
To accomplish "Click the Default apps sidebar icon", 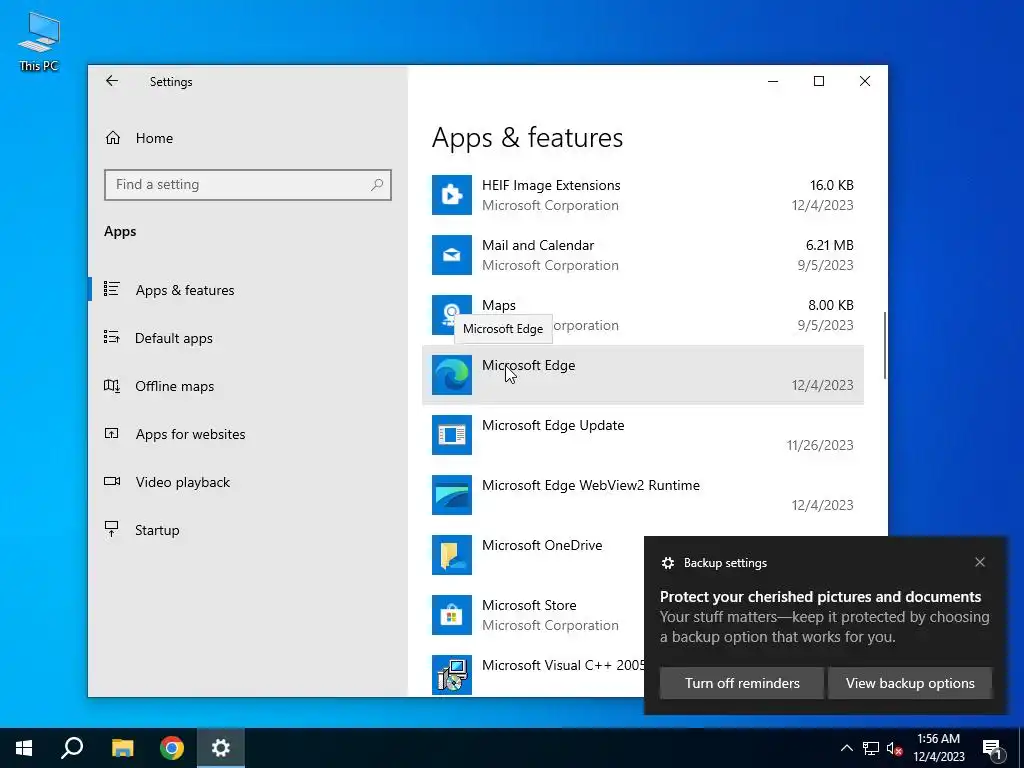I will pos(112,337).
